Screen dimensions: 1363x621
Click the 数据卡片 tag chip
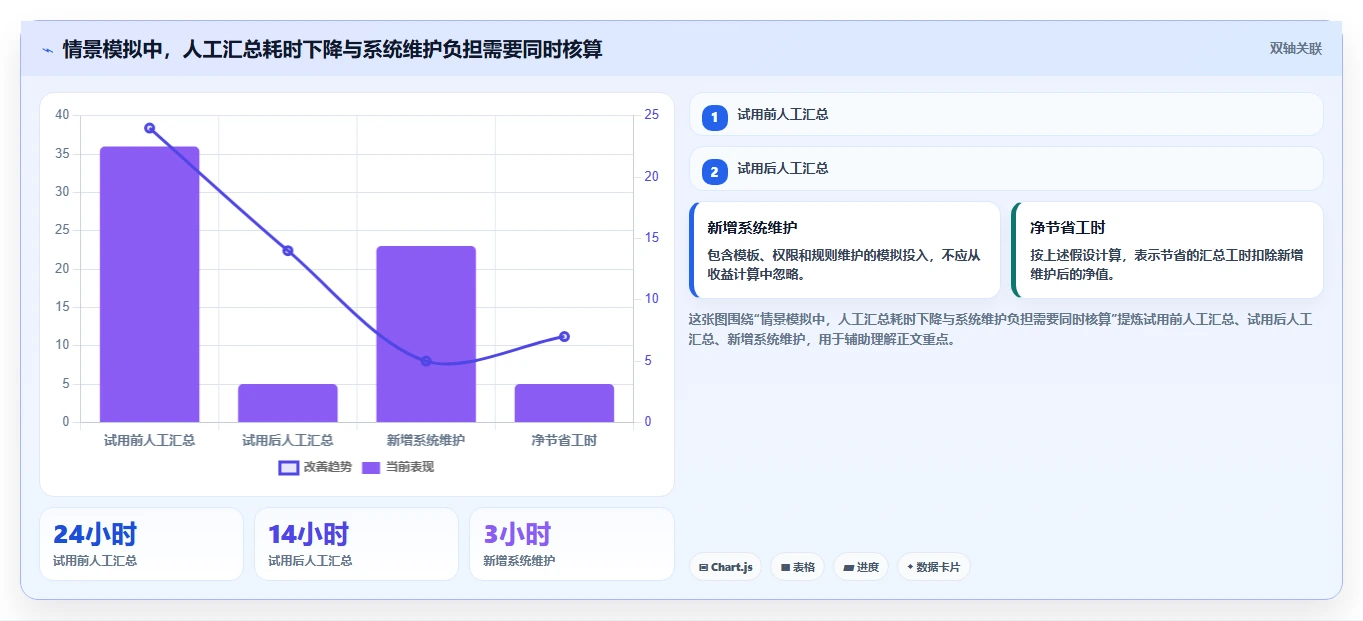coord(934,567)
